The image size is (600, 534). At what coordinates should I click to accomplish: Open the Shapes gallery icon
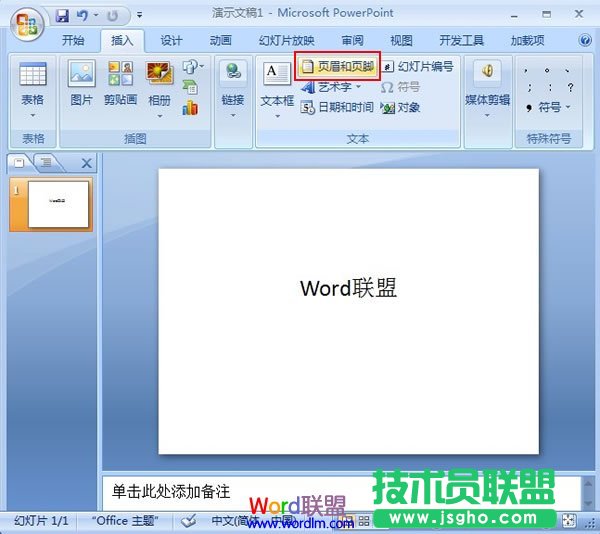click(x=192, y=67)
